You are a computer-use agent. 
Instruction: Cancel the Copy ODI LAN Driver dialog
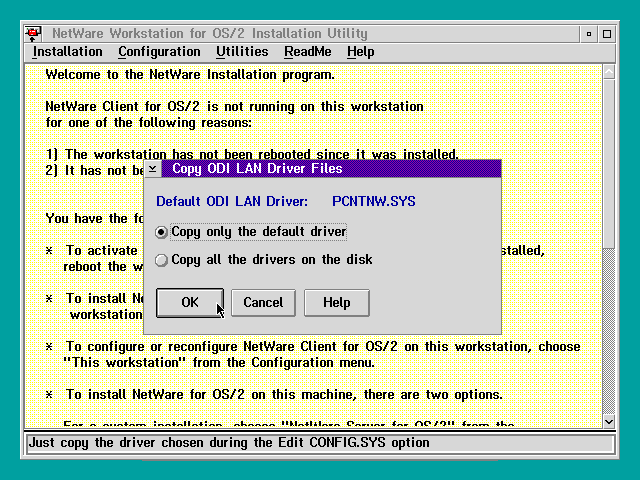(x=263, y=302)
